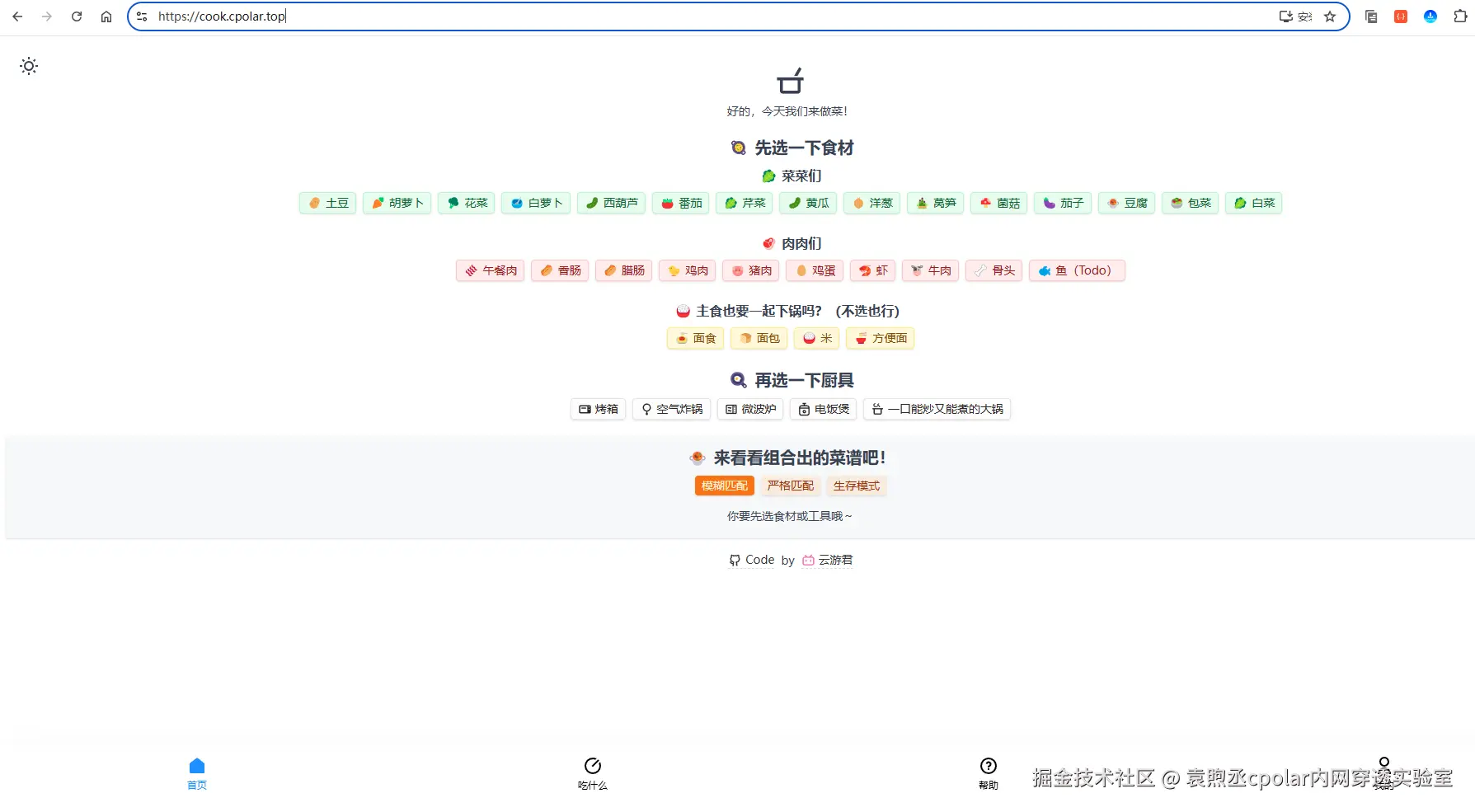Toggle the 茄子 vegetable tag

[1063, 203]
